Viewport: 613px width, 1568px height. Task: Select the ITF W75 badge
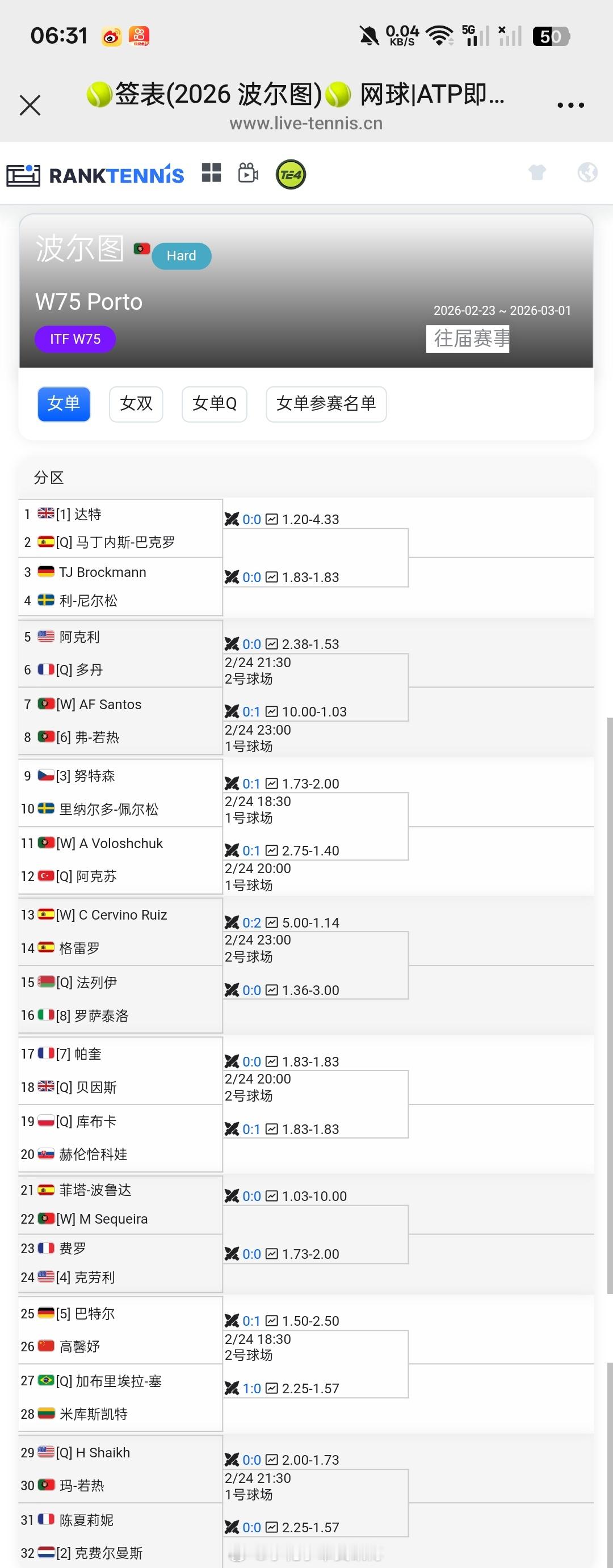click(75, 339)
